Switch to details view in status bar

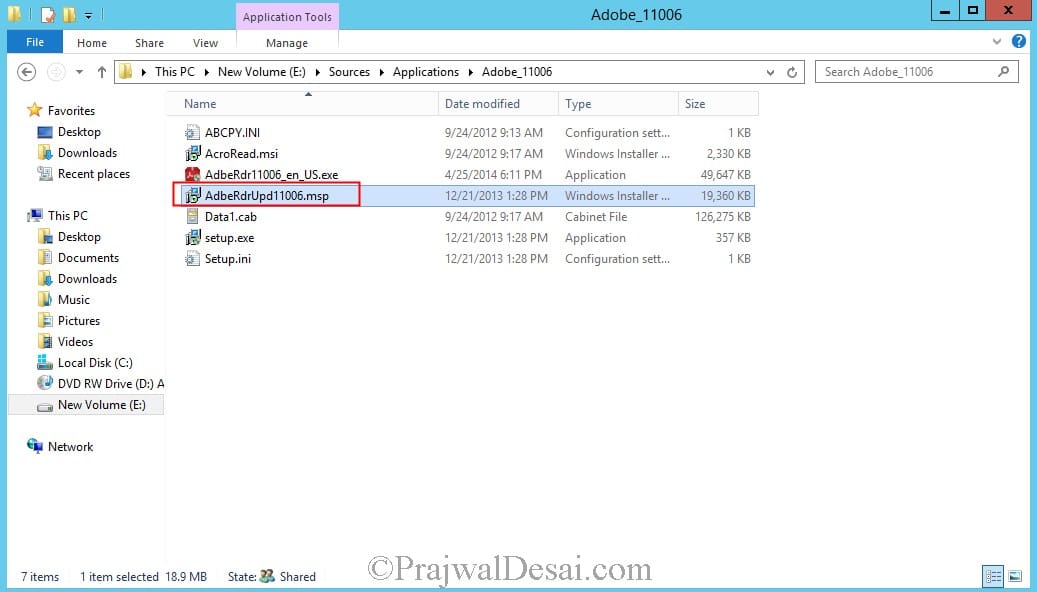coord(993,576)
